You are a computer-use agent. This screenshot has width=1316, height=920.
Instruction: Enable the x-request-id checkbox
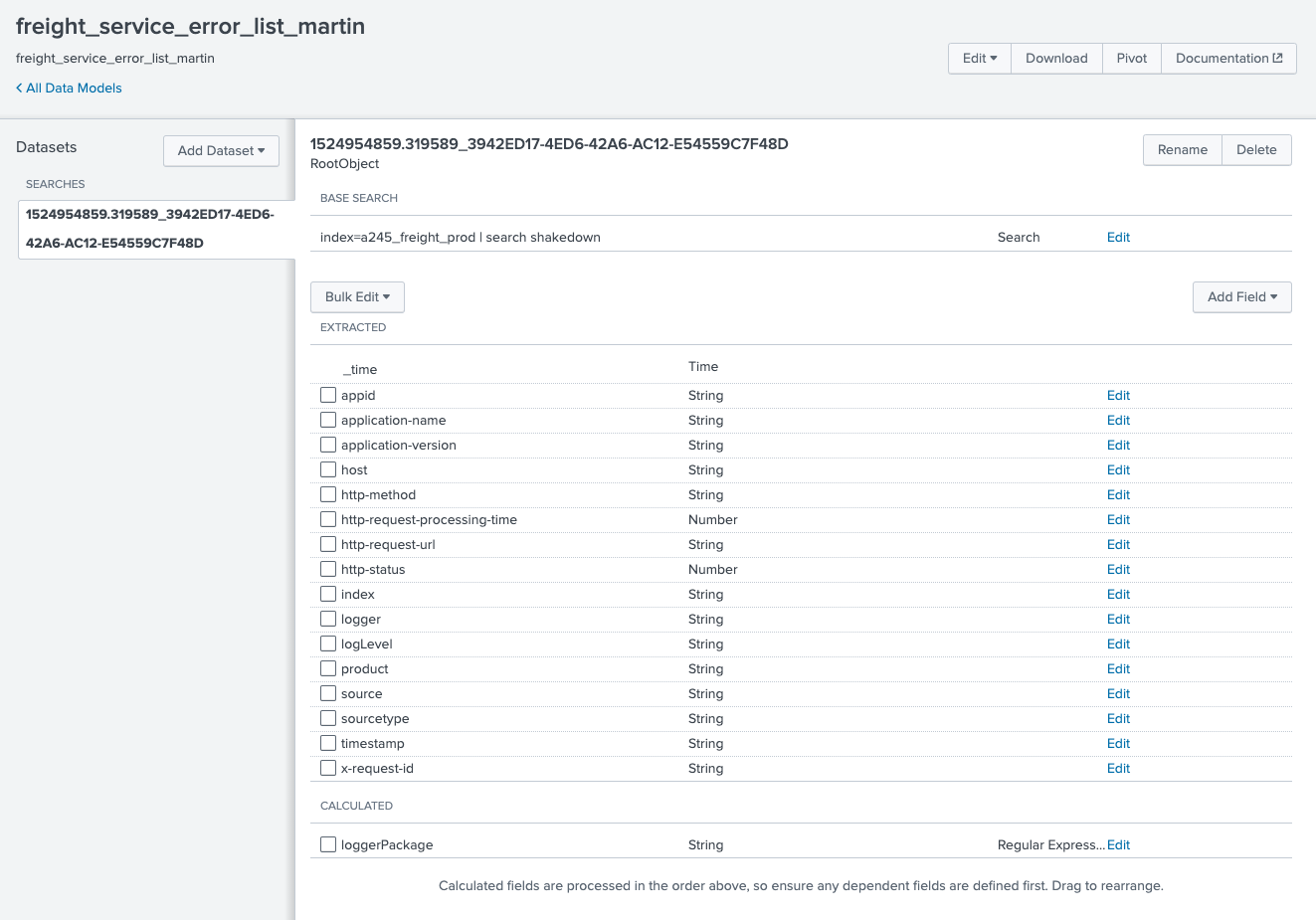coord(328,768)
